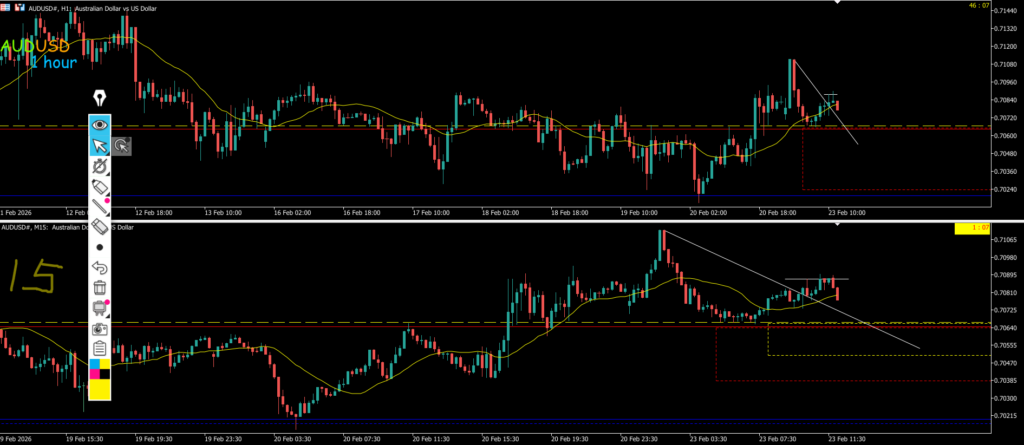The width and height of the screenshot is (1024, 445).
Task: Pick the black dot brush size
Action: (100, 246)
